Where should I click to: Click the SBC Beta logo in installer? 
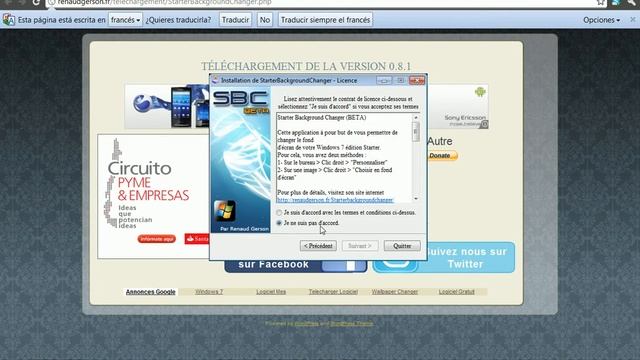pyautogui.click(x=241, y=102)
